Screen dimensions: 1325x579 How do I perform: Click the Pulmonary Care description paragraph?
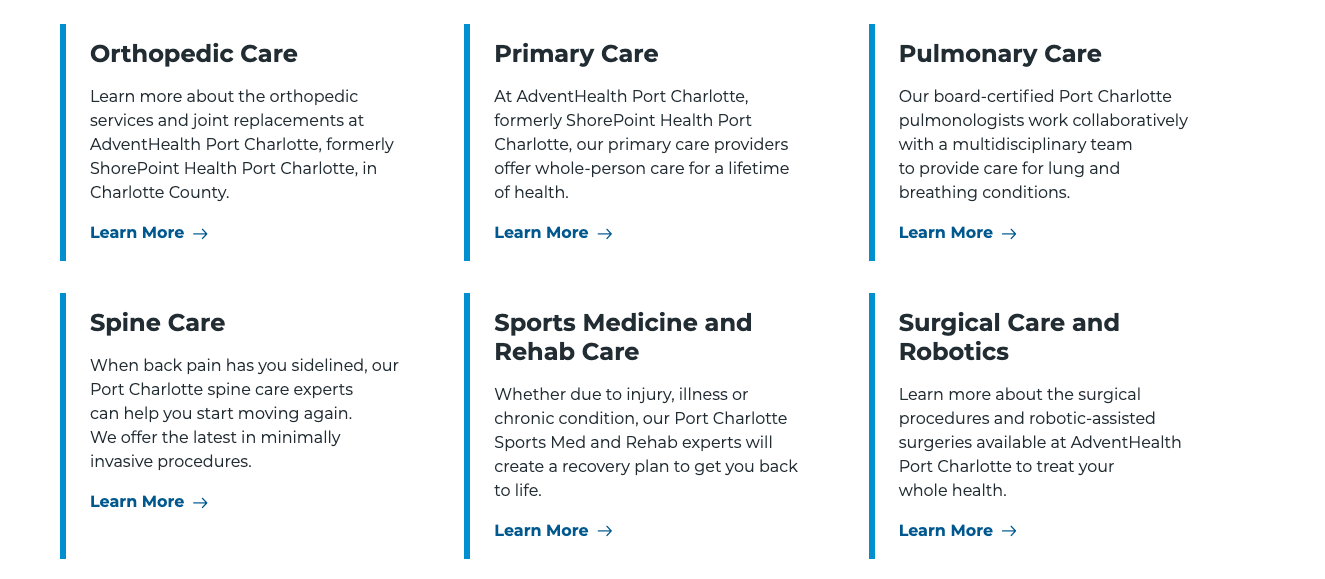tap(1042, 145)
